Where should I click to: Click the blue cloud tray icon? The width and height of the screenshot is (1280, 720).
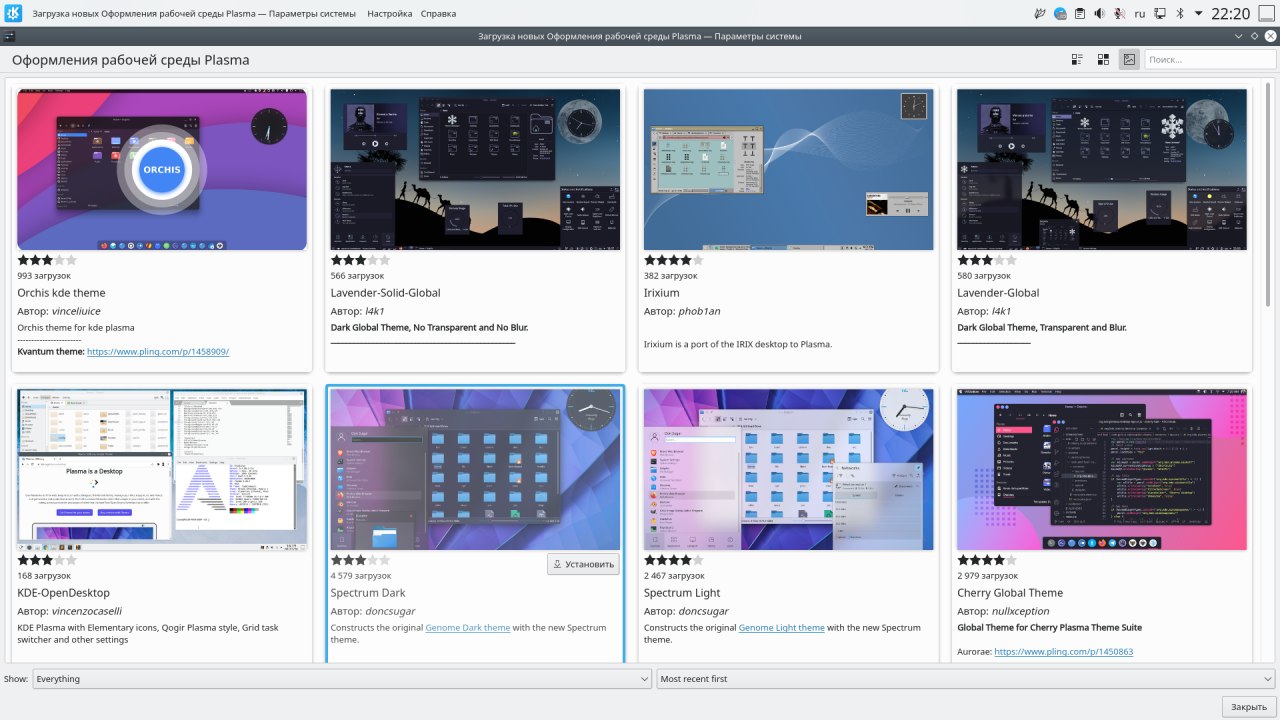click(1060, 14)
